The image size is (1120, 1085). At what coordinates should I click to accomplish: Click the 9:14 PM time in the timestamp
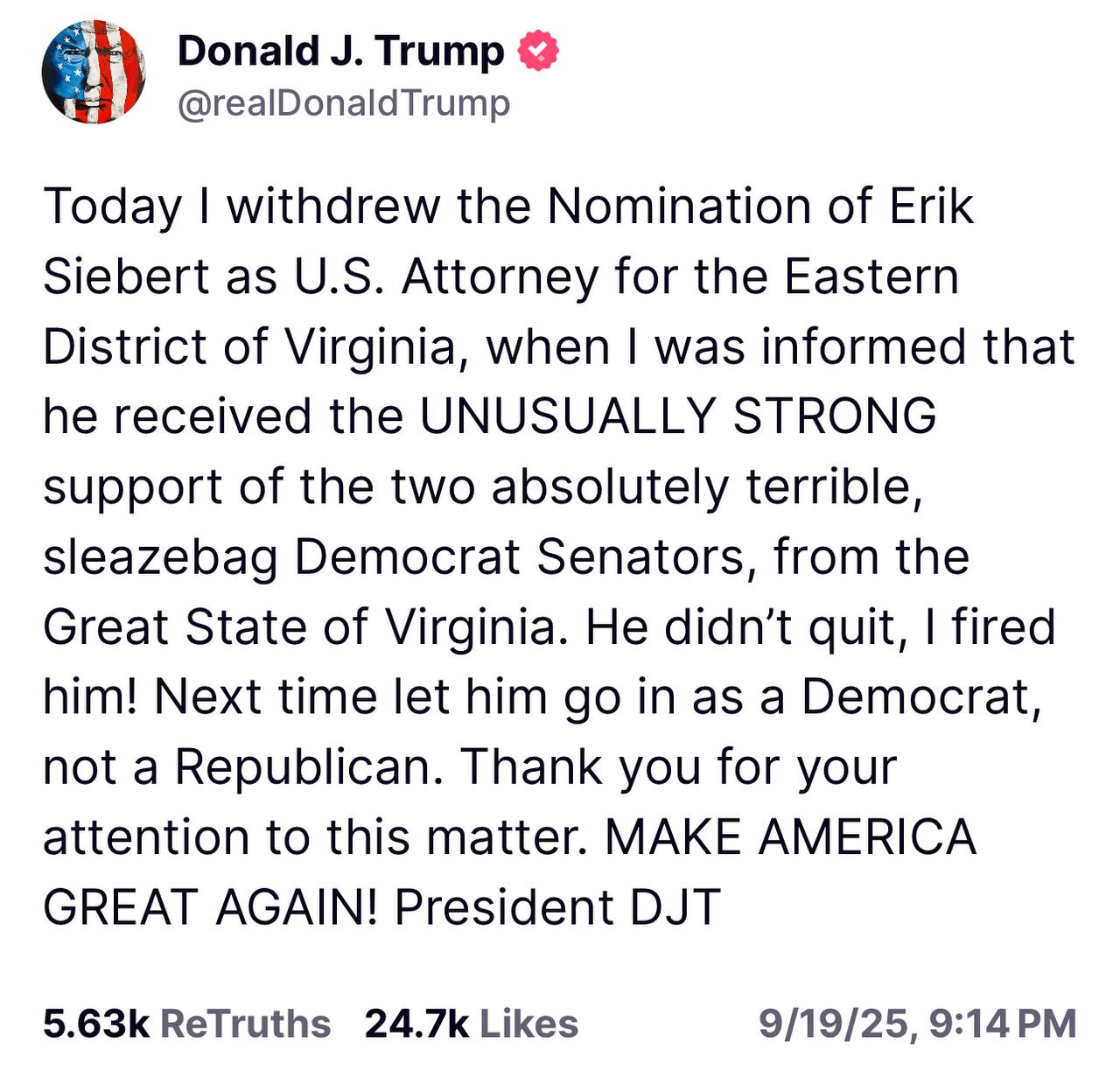tap(1003, 1024)
